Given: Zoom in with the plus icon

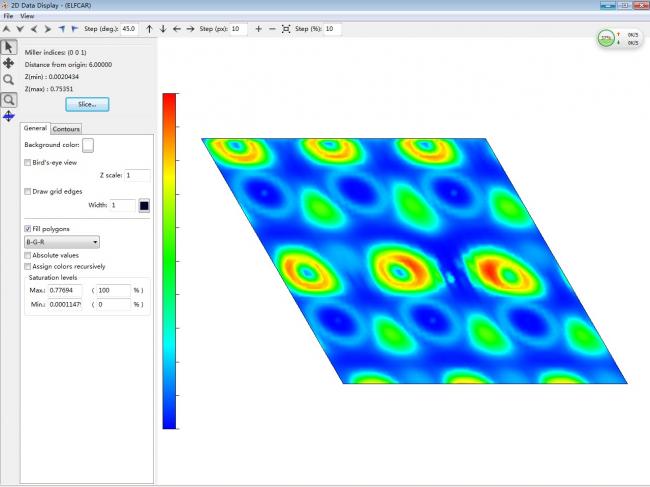Looking at the screenshot, I should (259, 29).
